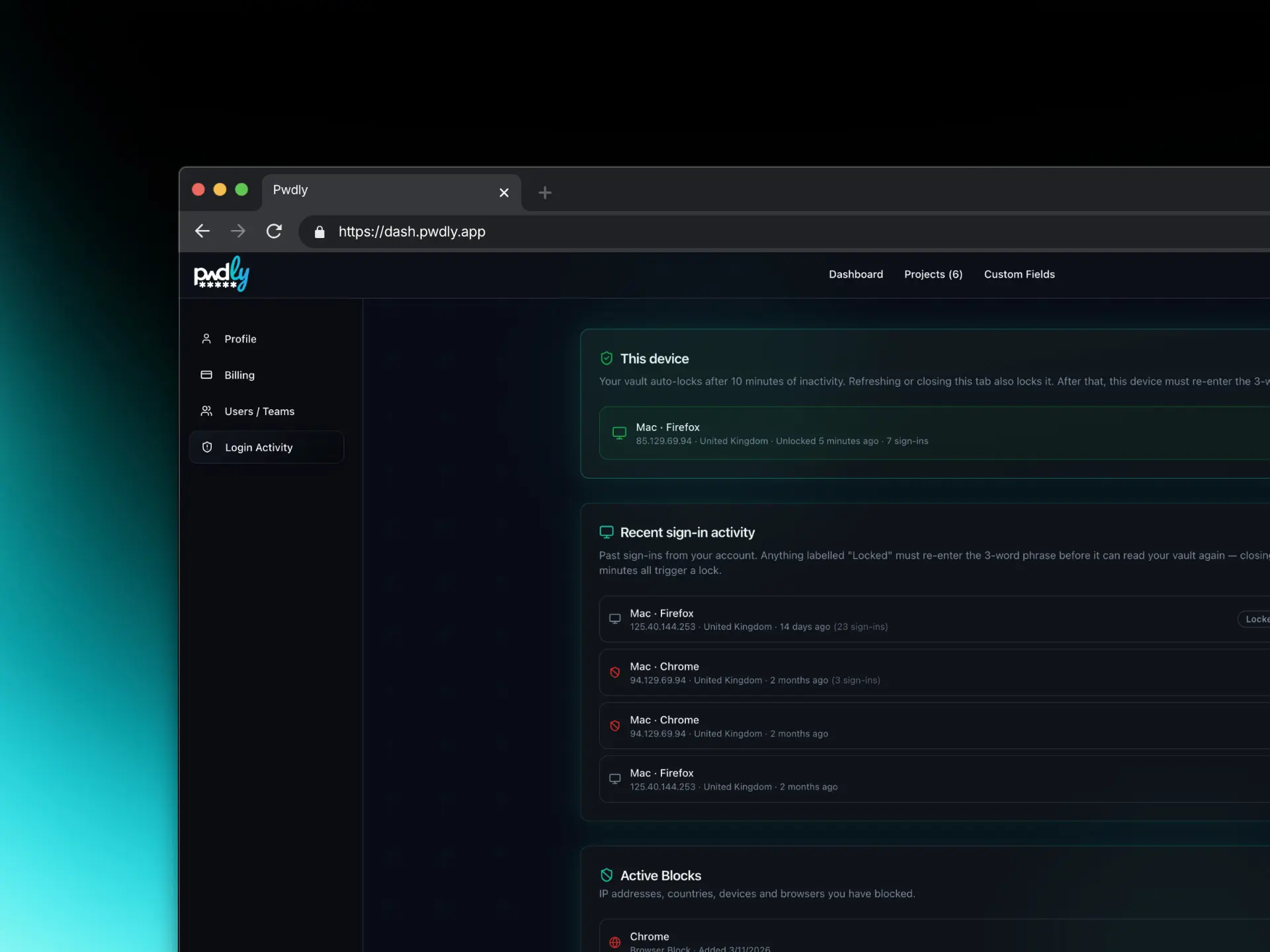The image size is (1270, 952).
Task: Click the monitor icon in the 85.129.69.94 device row
Action: [x=619, y=433]
